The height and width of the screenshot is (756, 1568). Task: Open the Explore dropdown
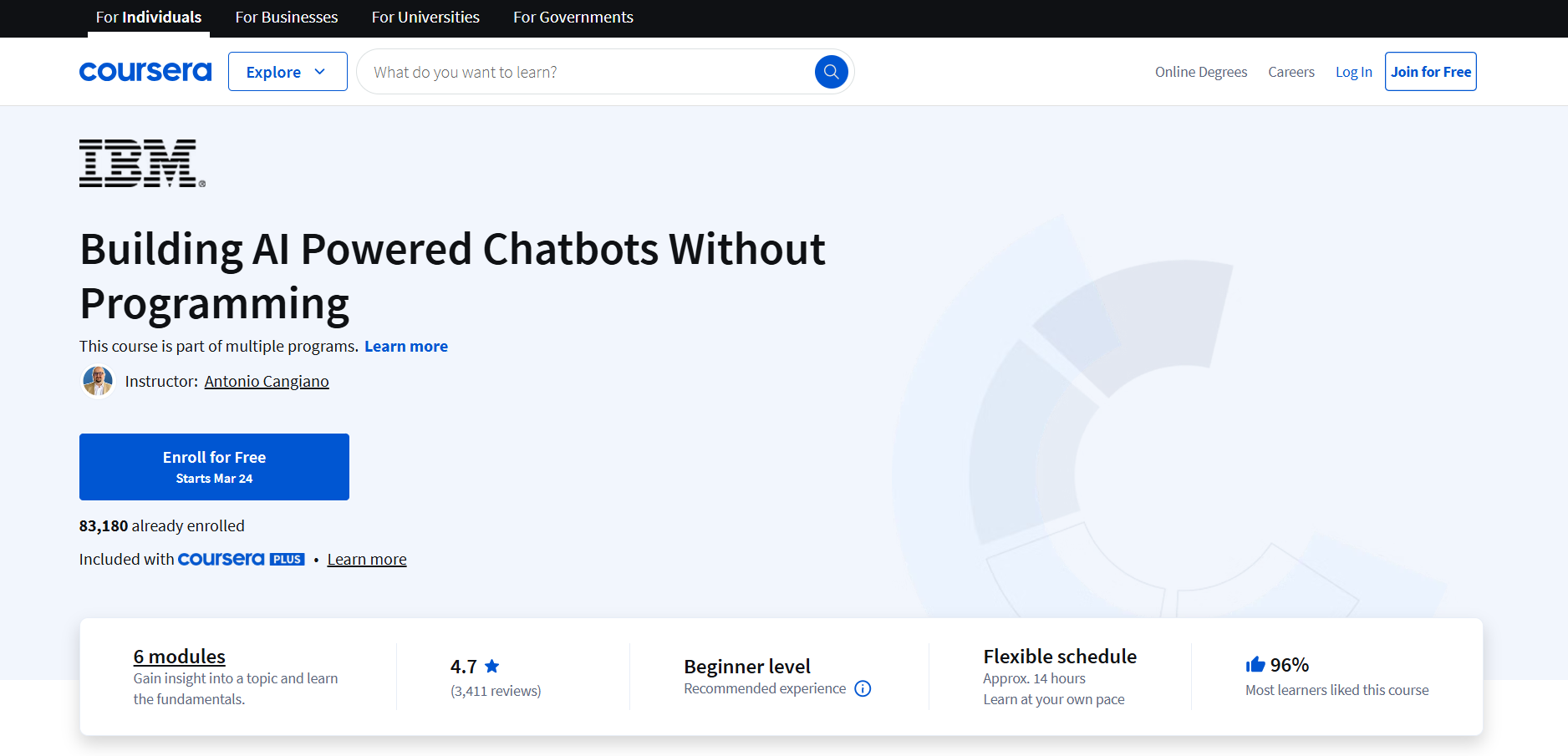[x=288, y=72]
